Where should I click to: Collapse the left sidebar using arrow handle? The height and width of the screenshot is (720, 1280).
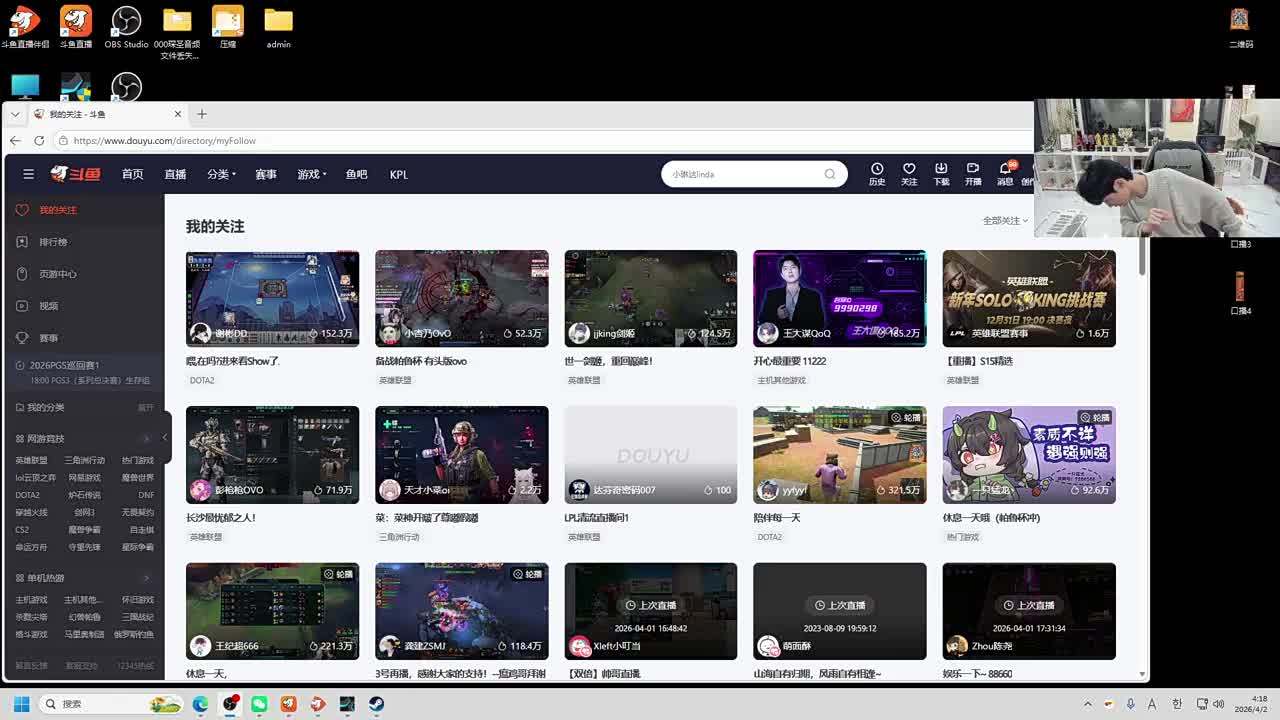click(x=165, y=438)
